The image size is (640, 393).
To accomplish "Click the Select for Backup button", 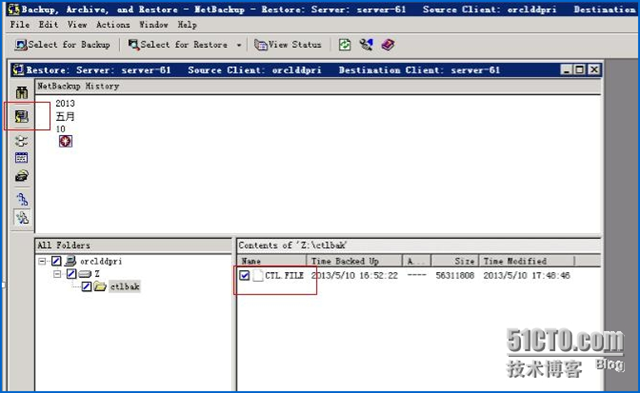I will 62,44.
